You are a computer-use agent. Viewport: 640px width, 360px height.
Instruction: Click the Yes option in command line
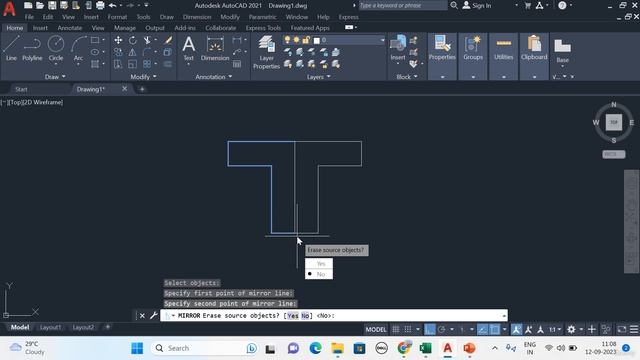click(293, 316)
